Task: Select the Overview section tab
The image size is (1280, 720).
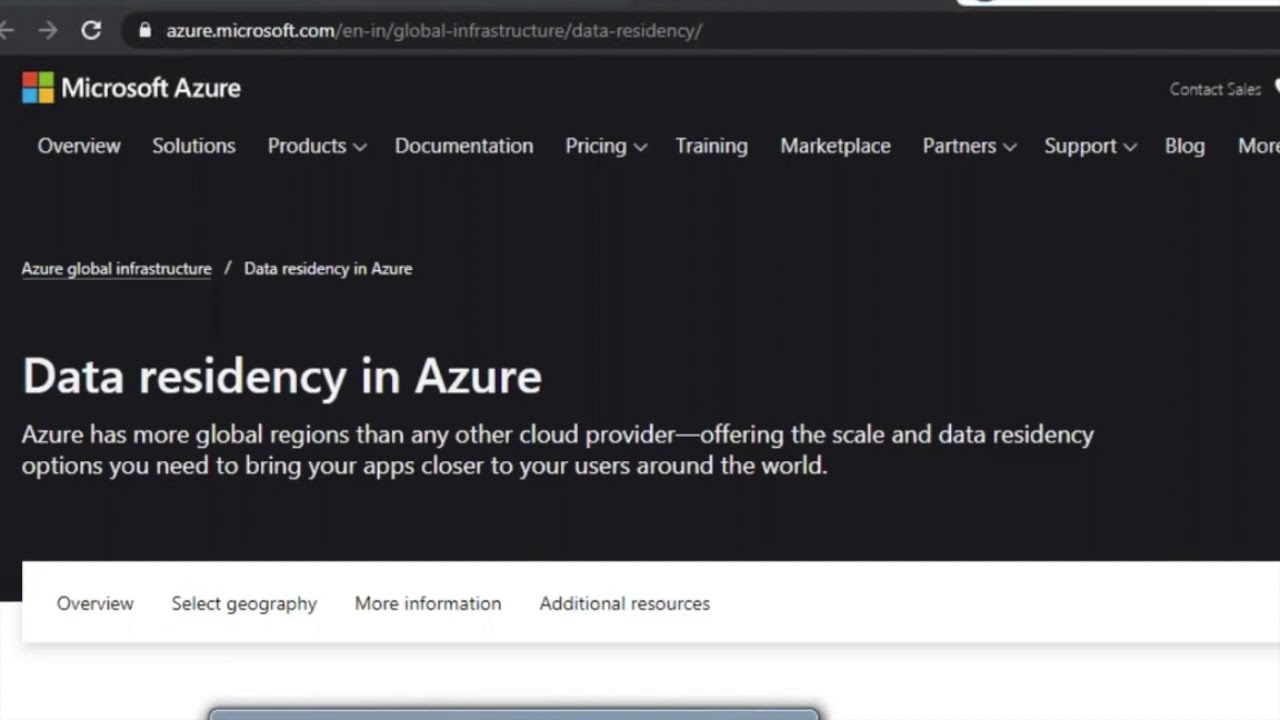Action: click(95, 603)
